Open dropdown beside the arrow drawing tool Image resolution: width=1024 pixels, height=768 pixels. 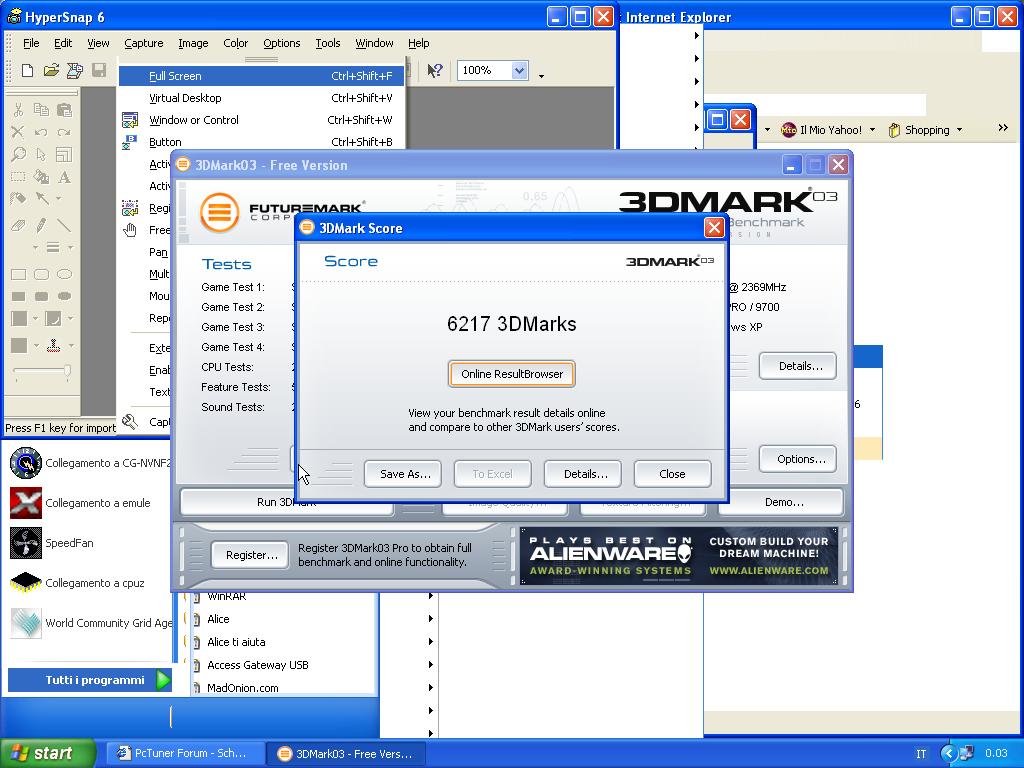coord(58,198)
